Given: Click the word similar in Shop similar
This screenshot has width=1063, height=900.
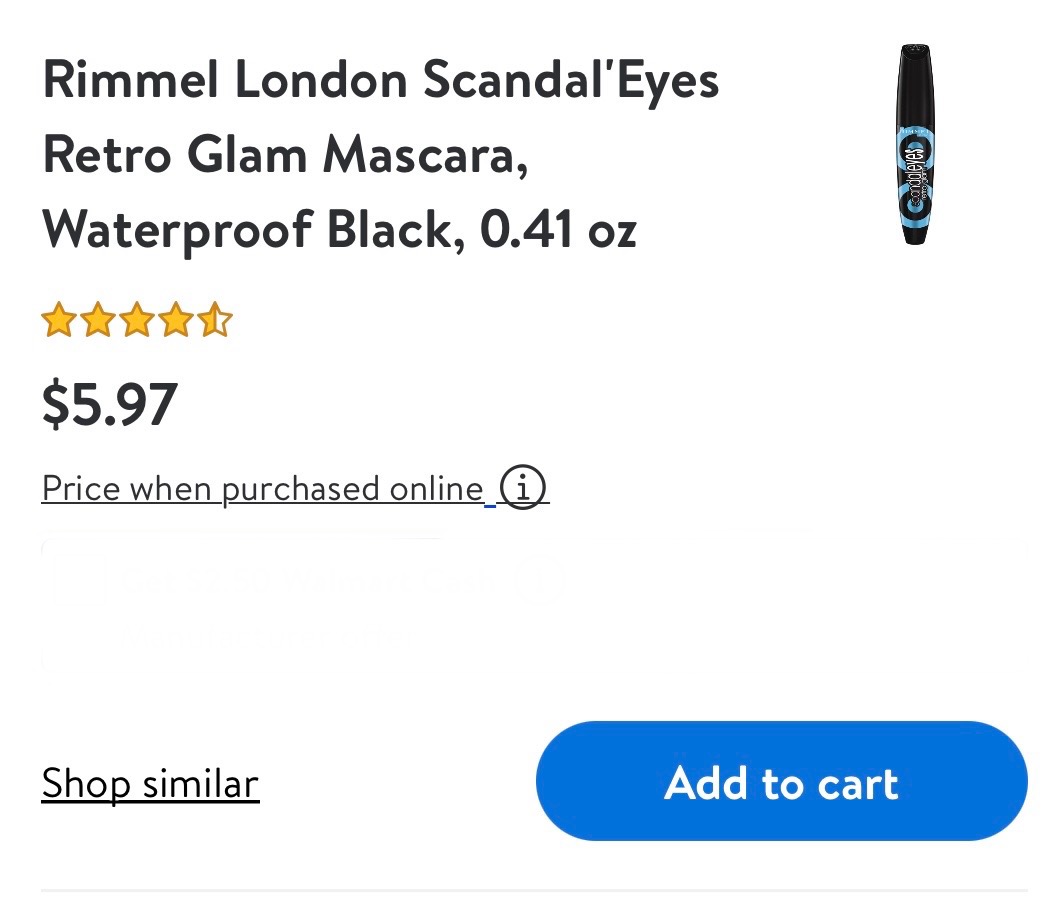Looking at the screenshot, I should click(200, 783).
